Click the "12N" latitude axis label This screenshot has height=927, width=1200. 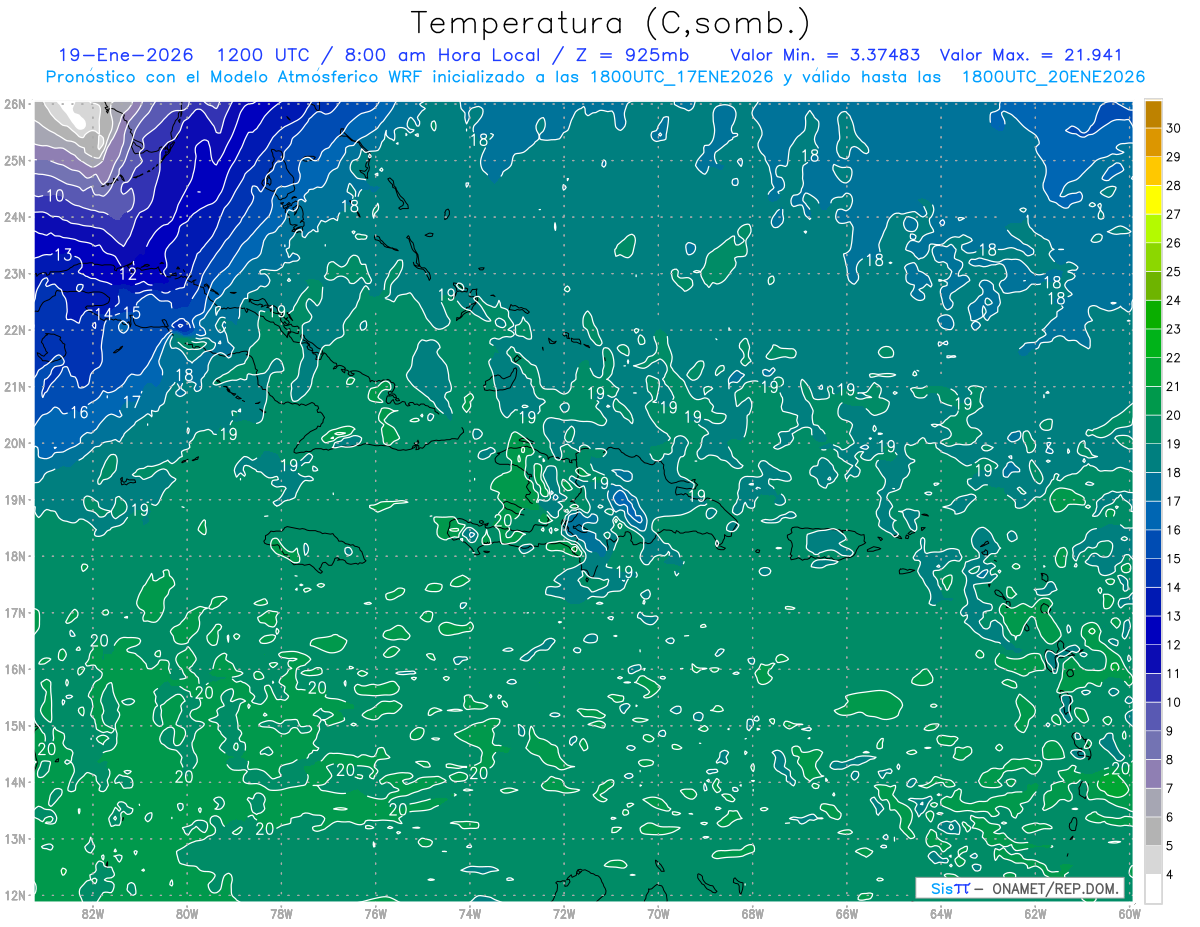click(14, 895)
